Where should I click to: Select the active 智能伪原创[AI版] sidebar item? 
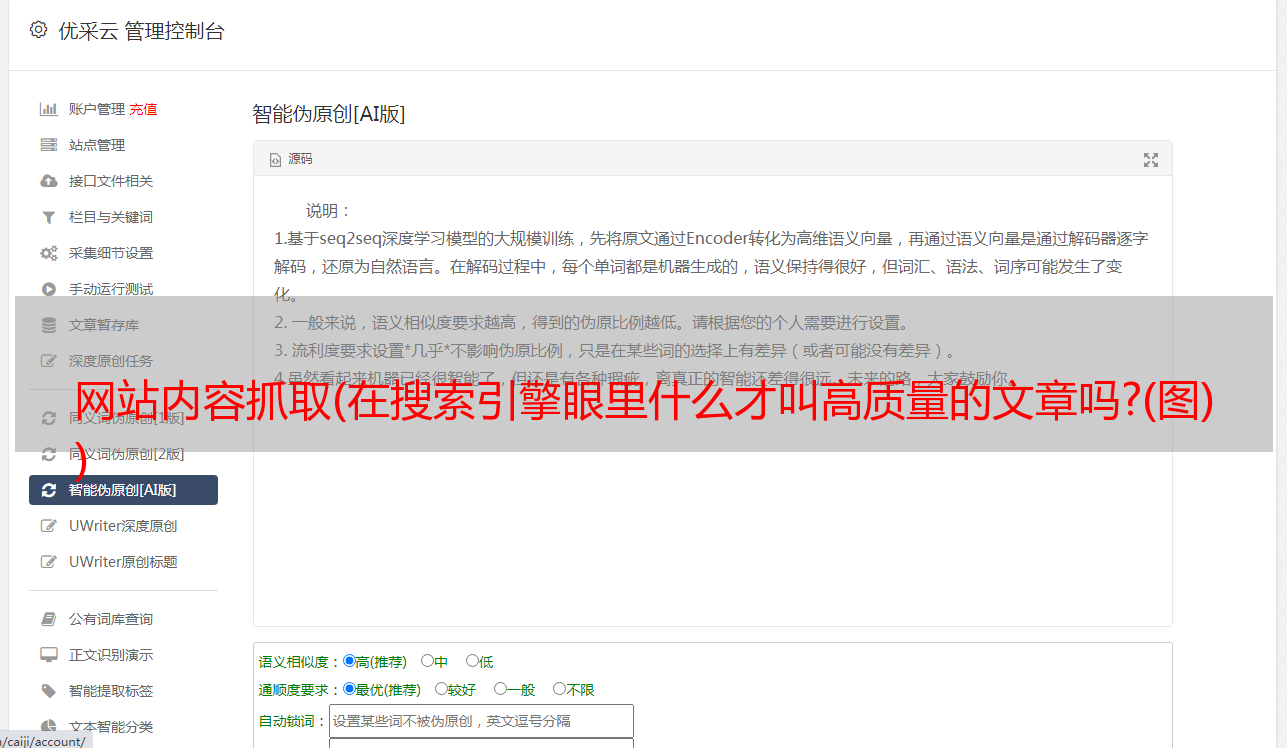[x=123, y=490]
